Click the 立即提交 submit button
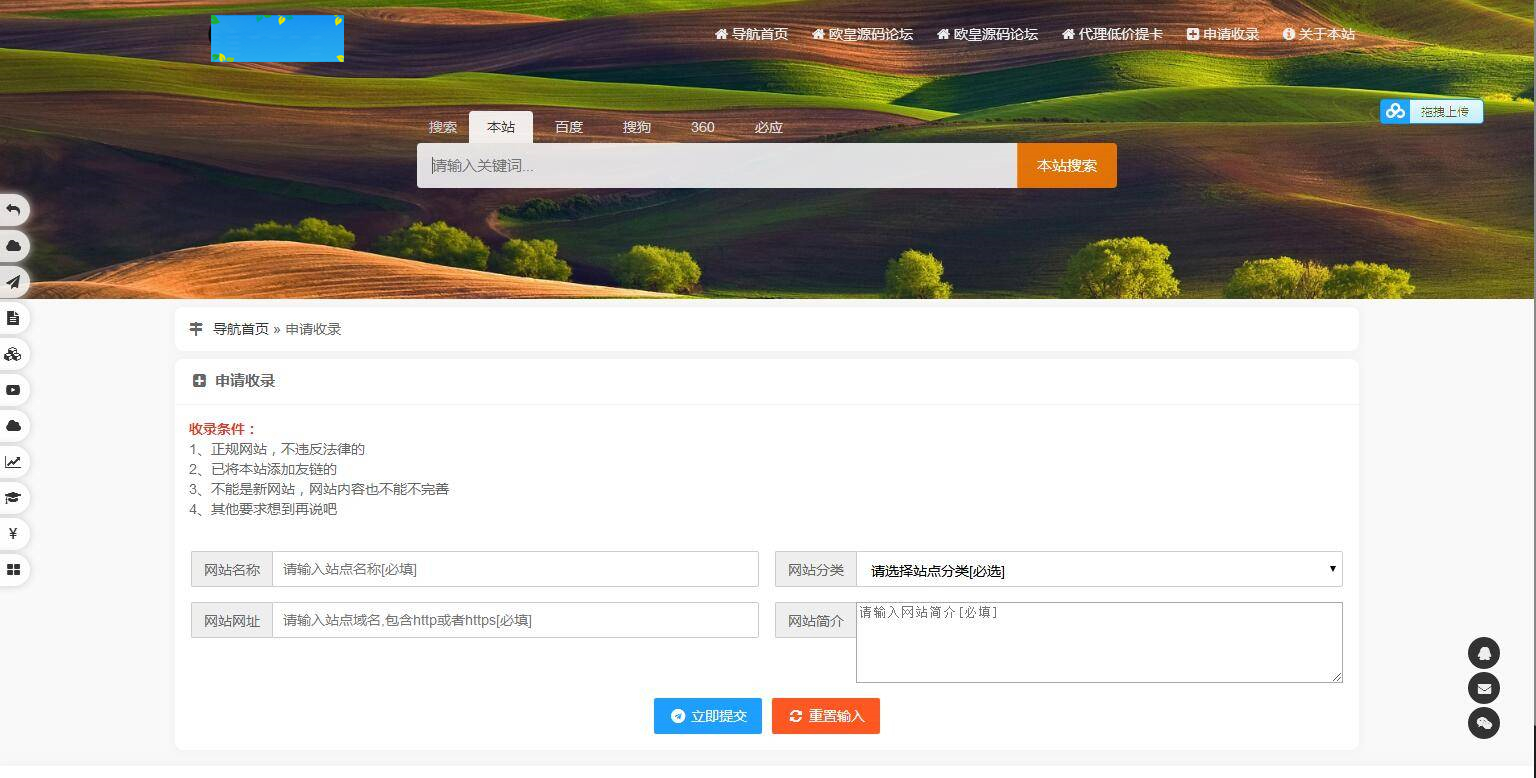Viewport: 1536px width, 778px height. [708, 716]
